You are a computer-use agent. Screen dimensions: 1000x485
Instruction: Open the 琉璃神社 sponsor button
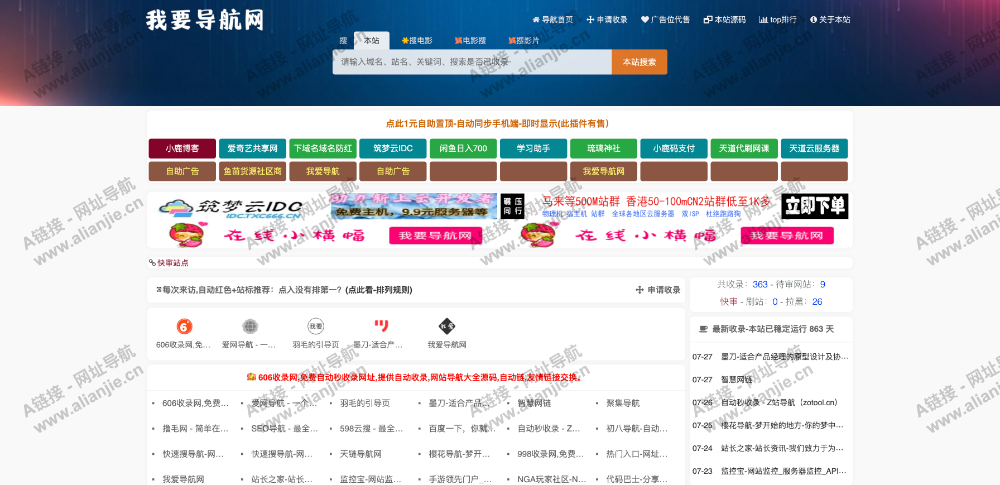[603, 149]
